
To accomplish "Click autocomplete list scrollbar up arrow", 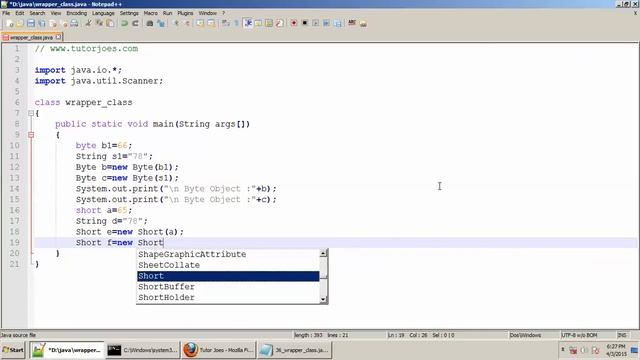I will (x=323, y=253).
